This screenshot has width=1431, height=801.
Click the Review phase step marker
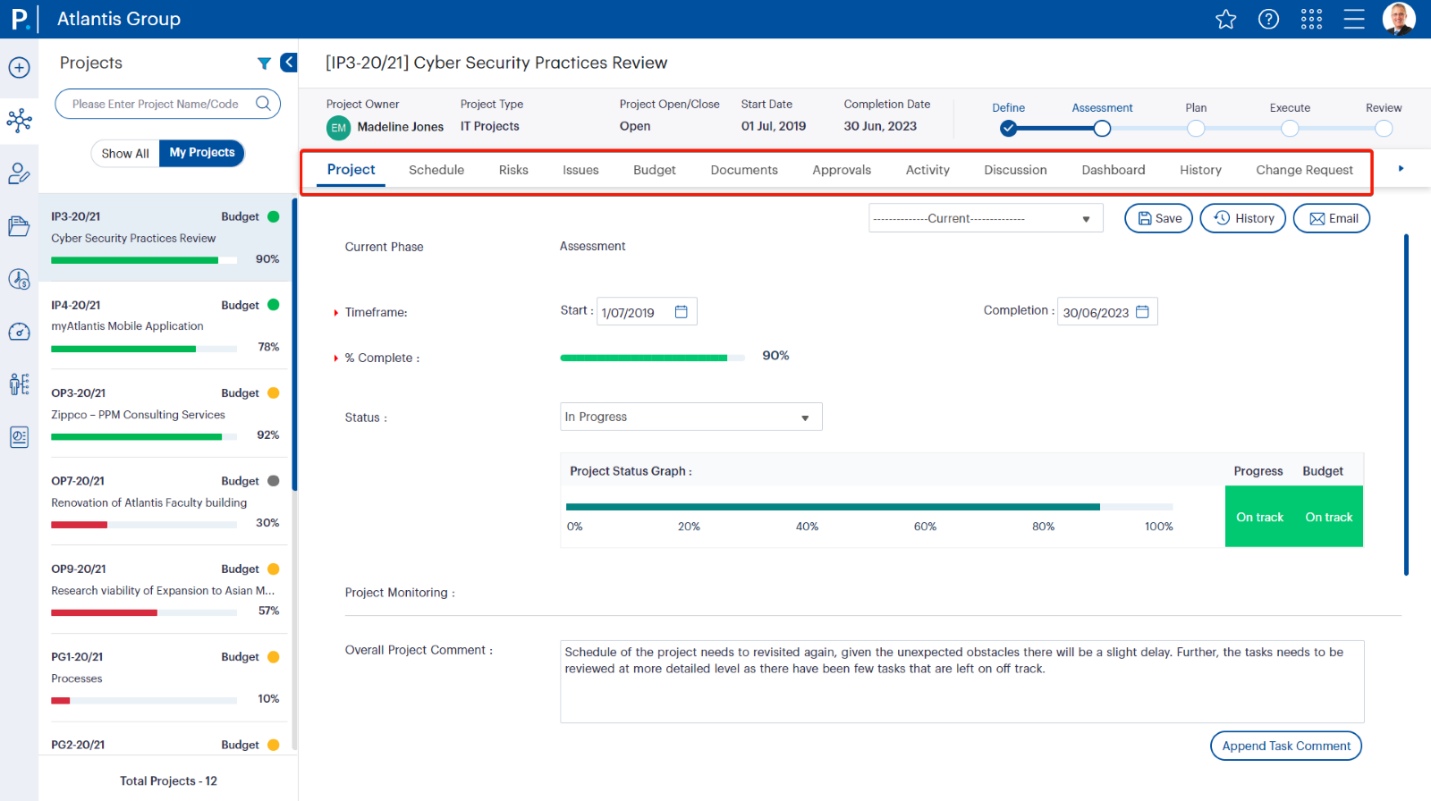pyautogui.click(x=1384, y=128)
